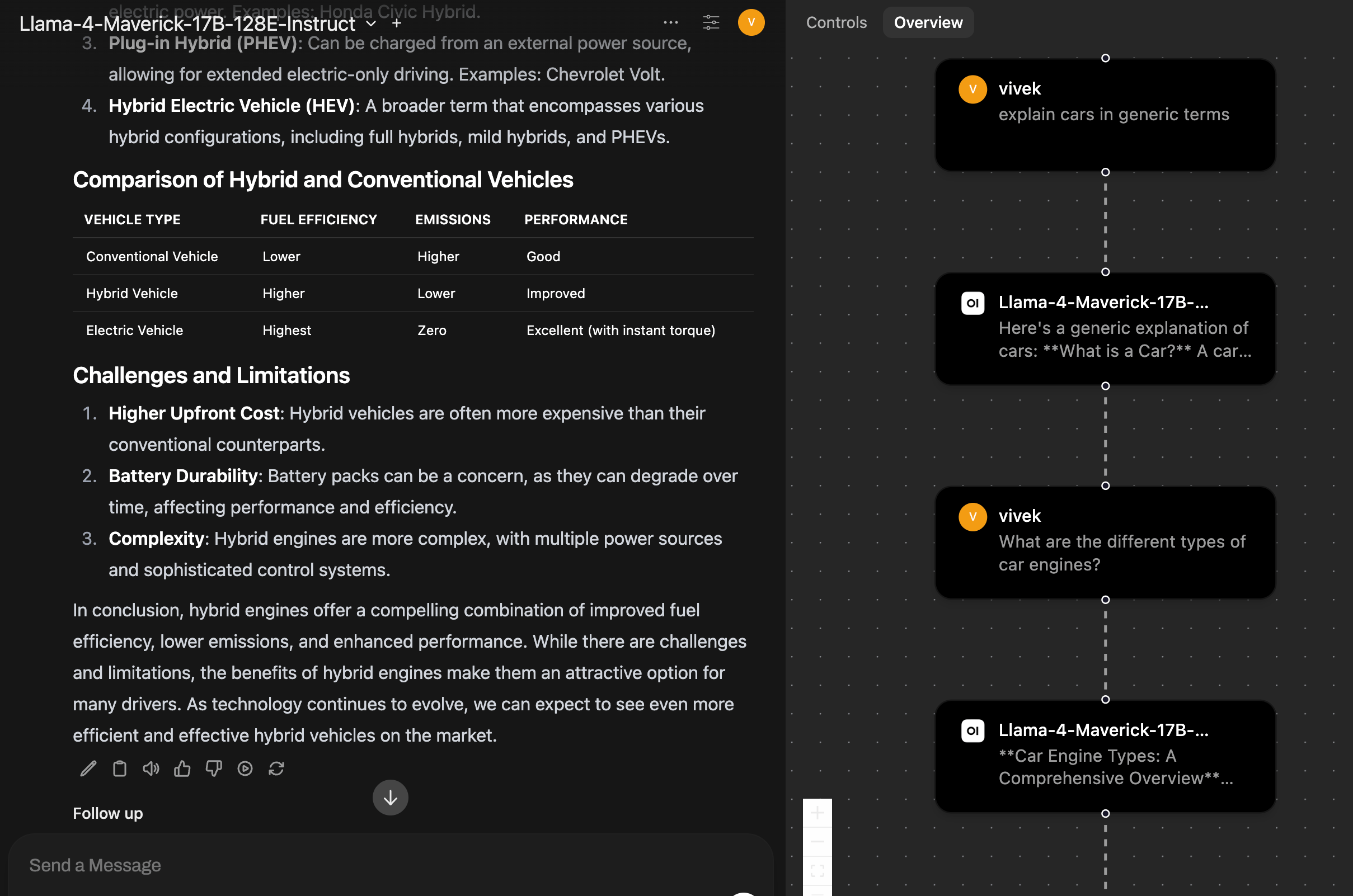Click the 'Improved' performance cell

coord(555,293)
